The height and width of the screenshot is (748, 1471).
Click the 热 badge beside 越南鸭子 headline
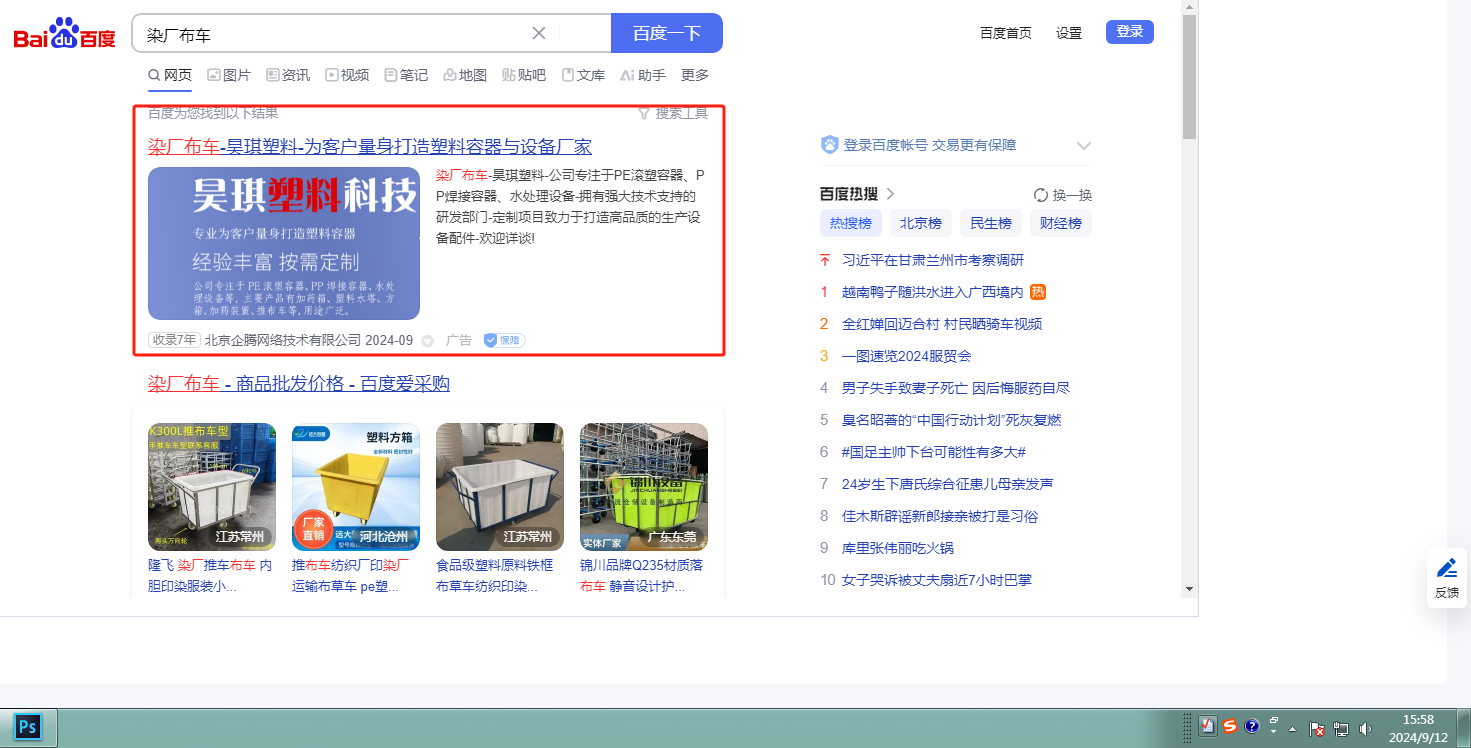point(1038,292)
